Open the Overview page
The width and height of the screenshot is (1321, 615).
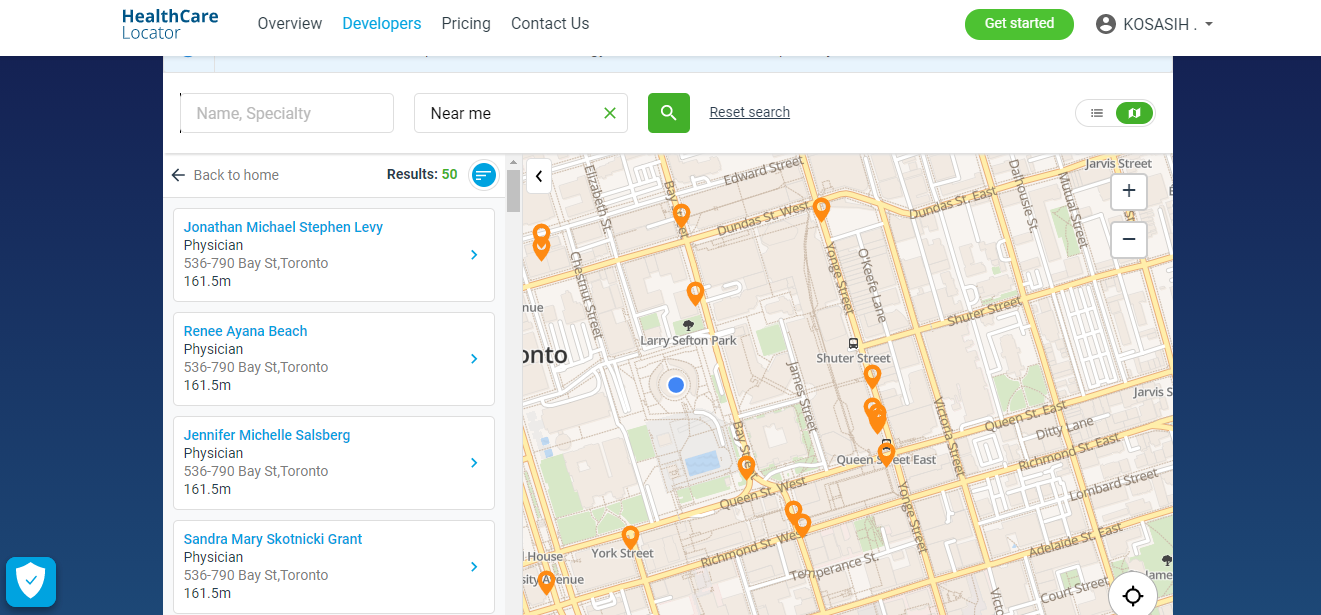coord(290,23)
